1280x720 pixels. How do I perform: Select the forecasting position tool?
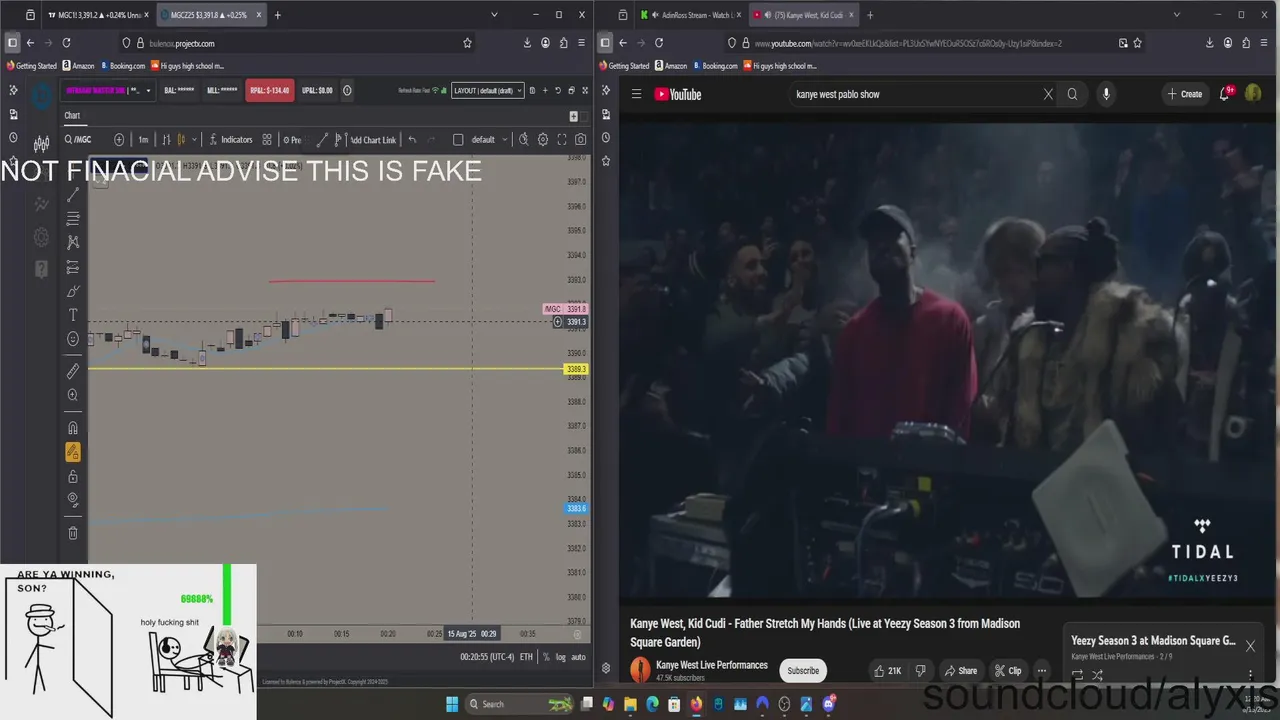pos(73,267)
